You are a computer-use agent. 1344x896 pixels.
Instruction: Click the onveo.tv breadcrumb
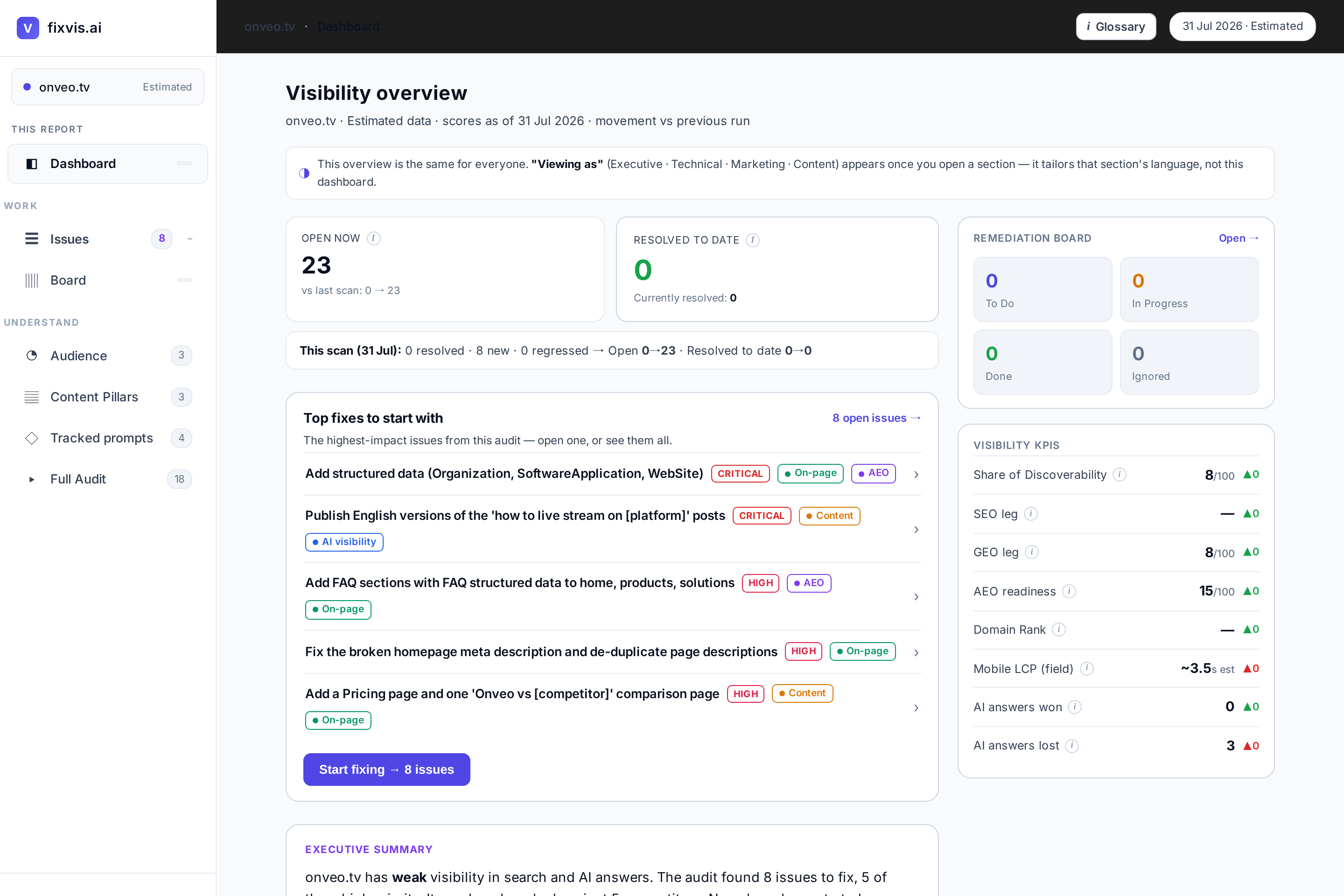[x=270, y=26]
